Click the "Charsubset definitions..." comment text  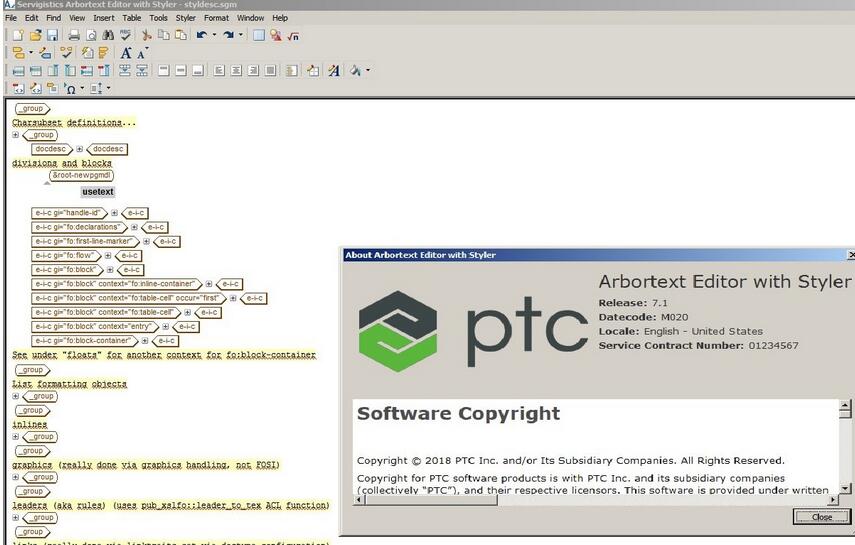point(74,123)
